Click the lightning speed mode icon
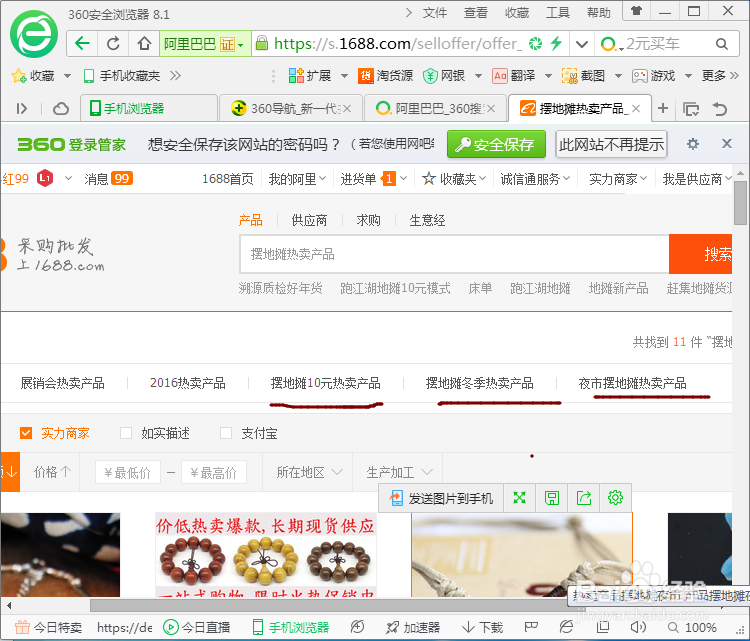The height and width of the screenshot is (641, 750). point(555,44)
